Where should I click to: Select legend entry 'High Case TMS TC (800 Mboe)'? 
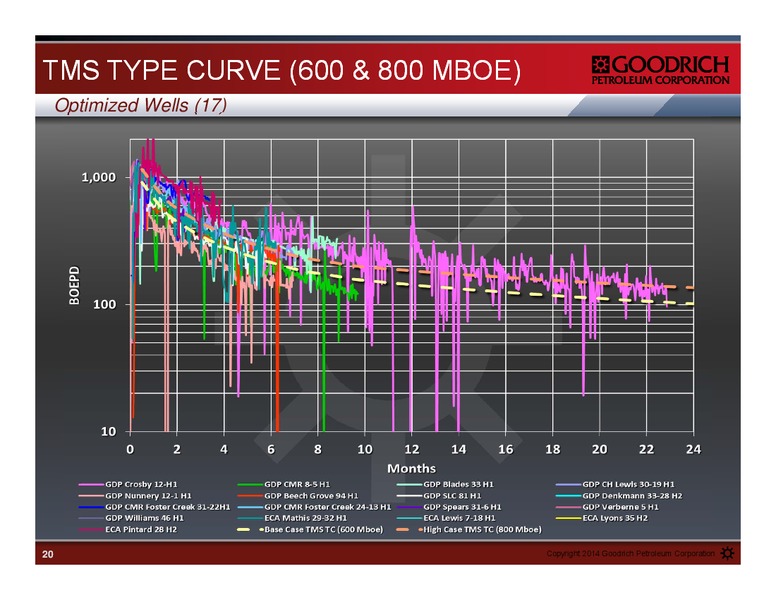tap(469, 529)
